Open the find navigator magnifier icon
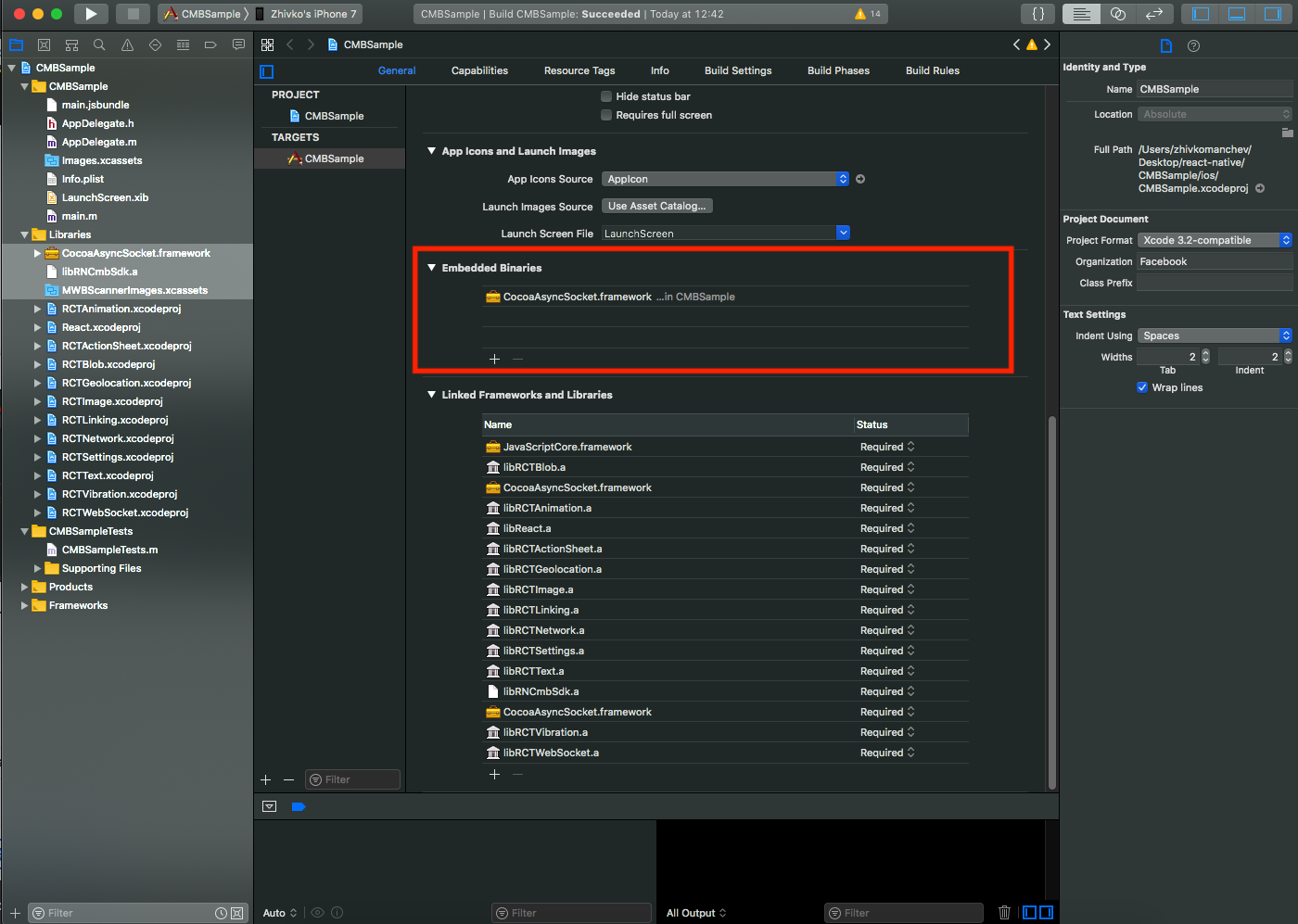Viewport: 1298px width, 924px height. point(99,44)
